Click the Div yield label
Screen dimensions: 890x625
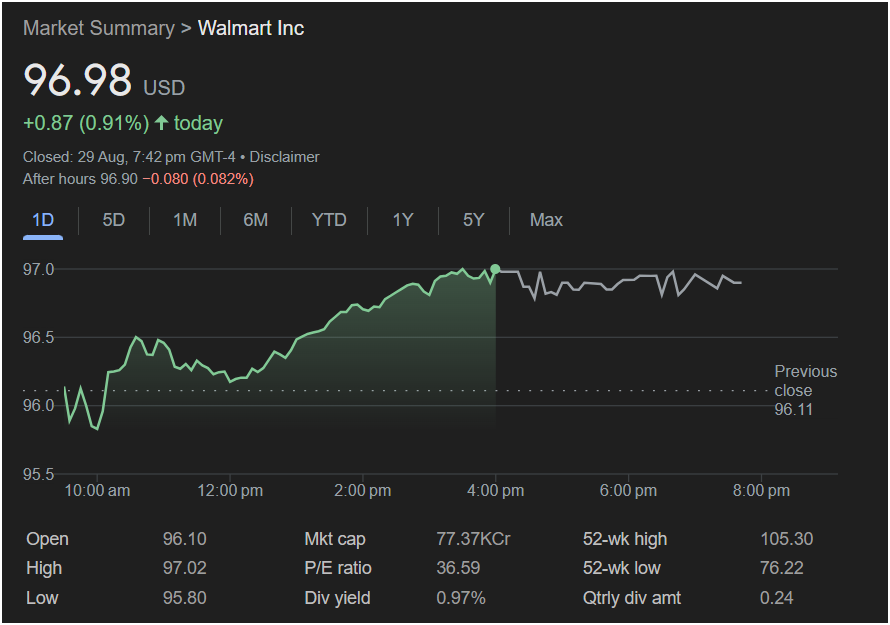click(x=337, y=598)
